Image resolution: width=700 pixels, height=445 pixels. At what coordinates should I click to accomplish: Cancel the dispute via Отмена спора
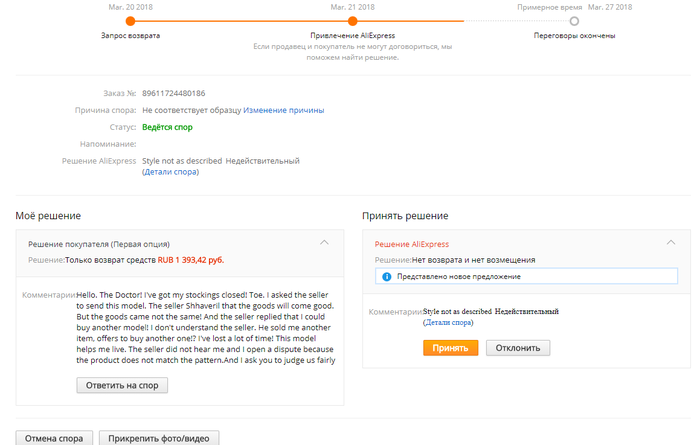55,438
